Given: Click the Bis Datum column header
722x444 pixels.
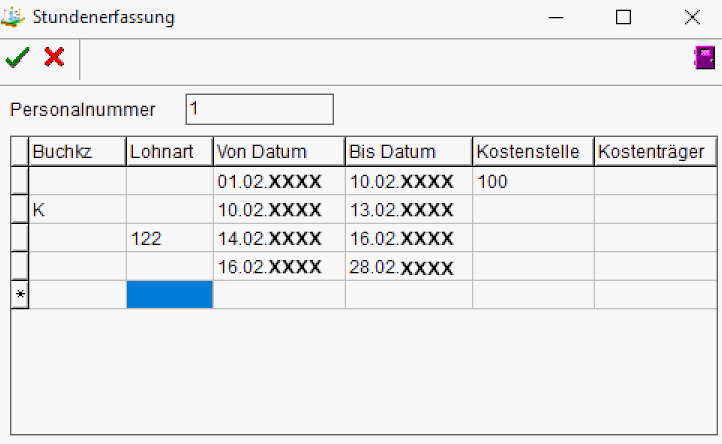Looking at the screenshot, I should pyautogui.click(x=408, y=152).
